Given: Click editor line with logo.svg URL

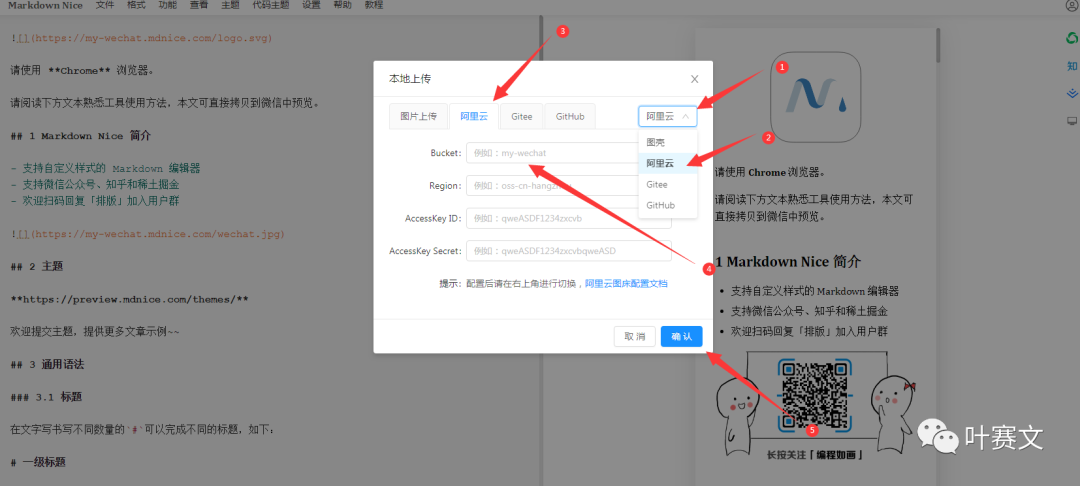Looking at the screenshot, I should coord(141,38).
